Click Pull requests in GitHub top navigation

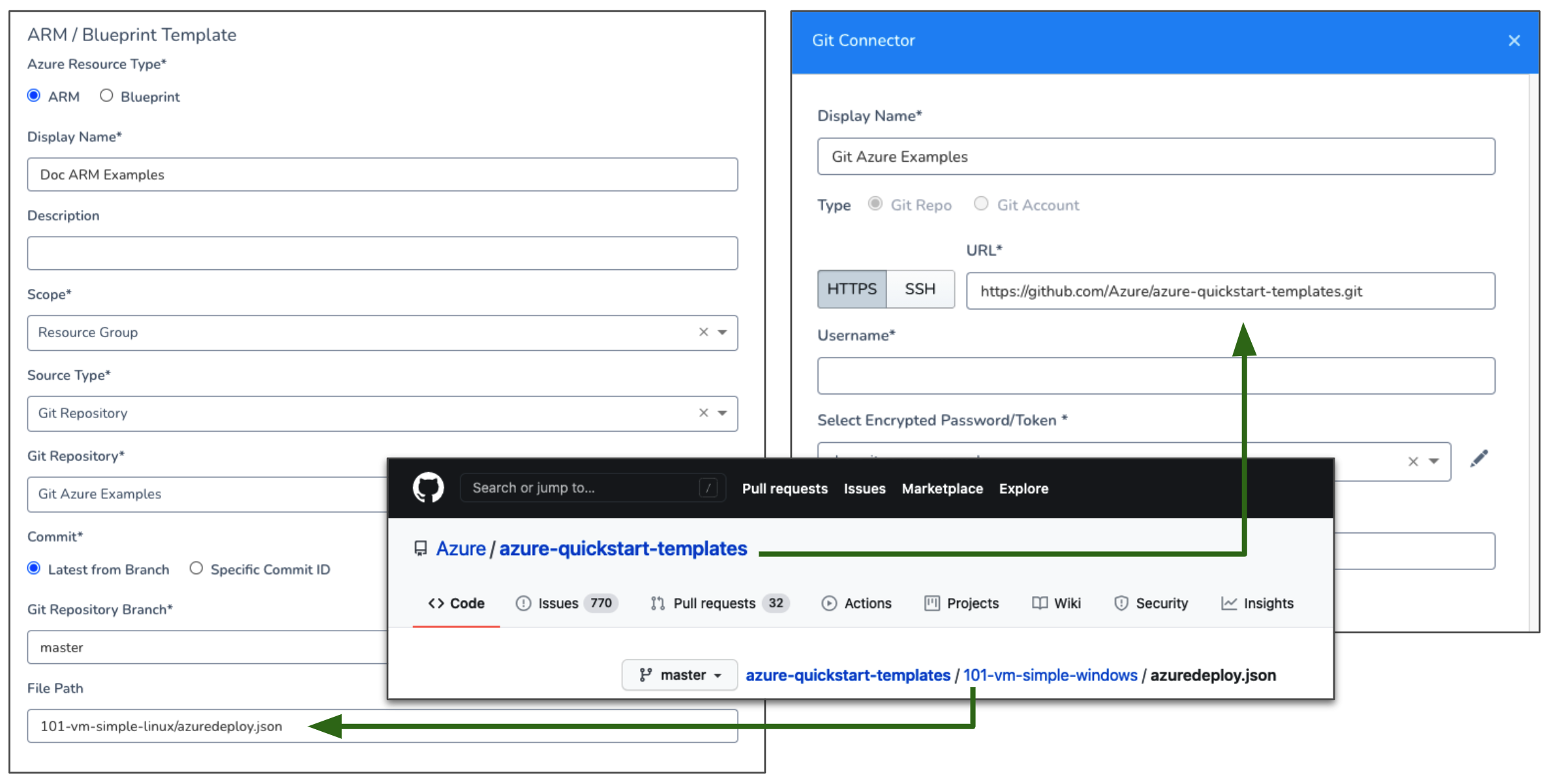[x=785, y=489]
